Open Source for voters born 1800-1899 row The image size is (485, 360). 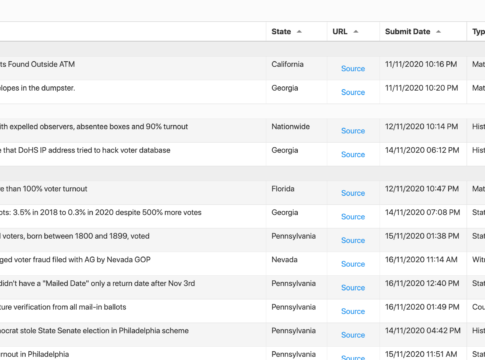tap(353, 241)
